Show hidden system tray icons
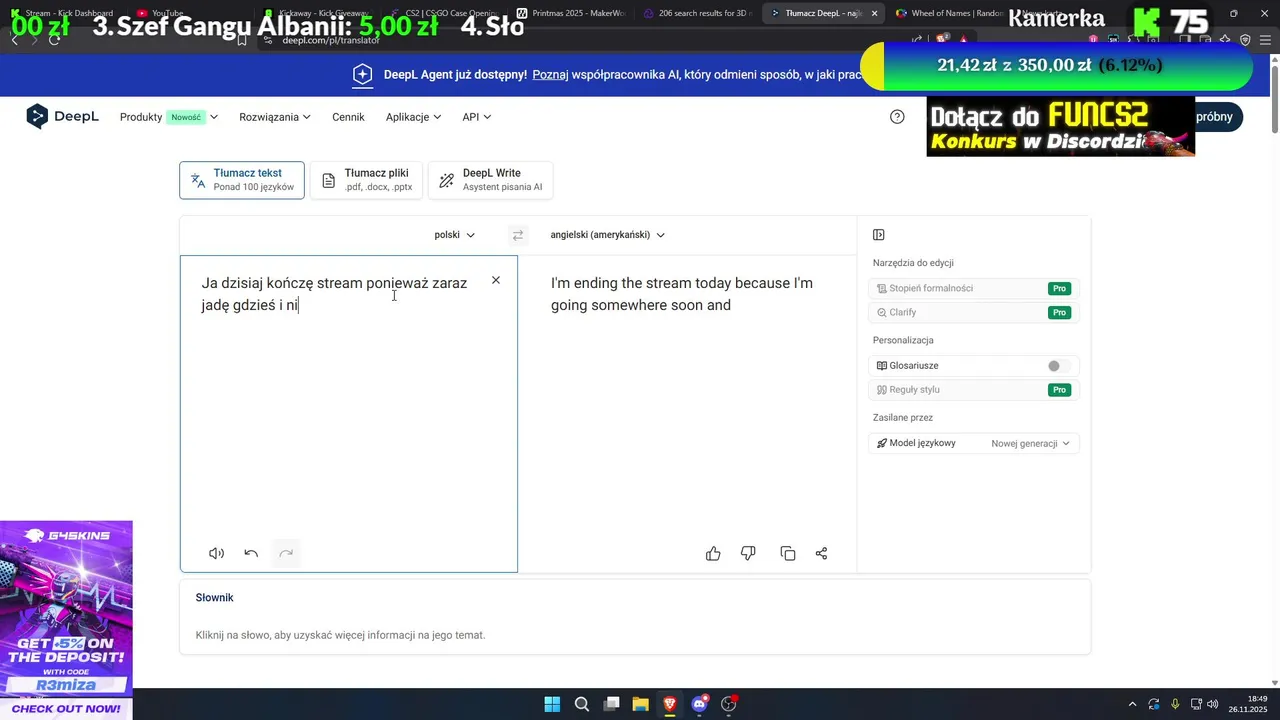Viewport: 1280px width, 720px height. coord(1133,704)
